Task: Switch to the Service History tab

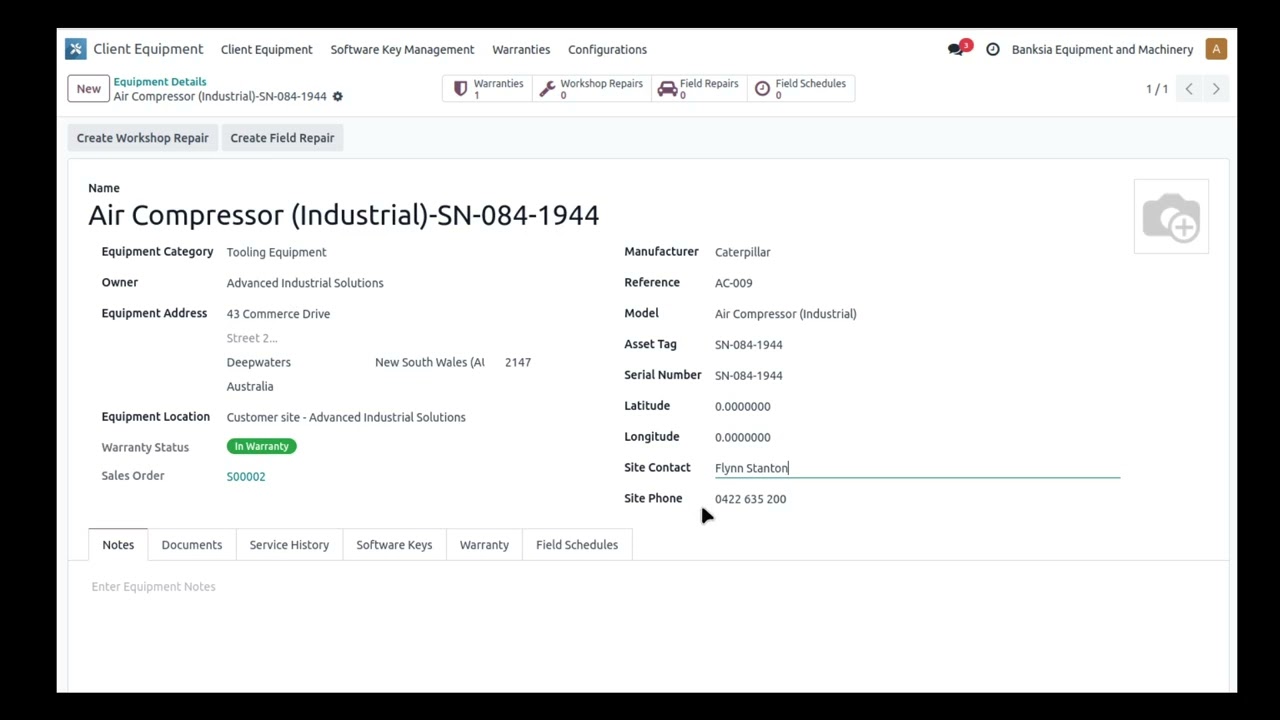Action: (x=289, y=545)
